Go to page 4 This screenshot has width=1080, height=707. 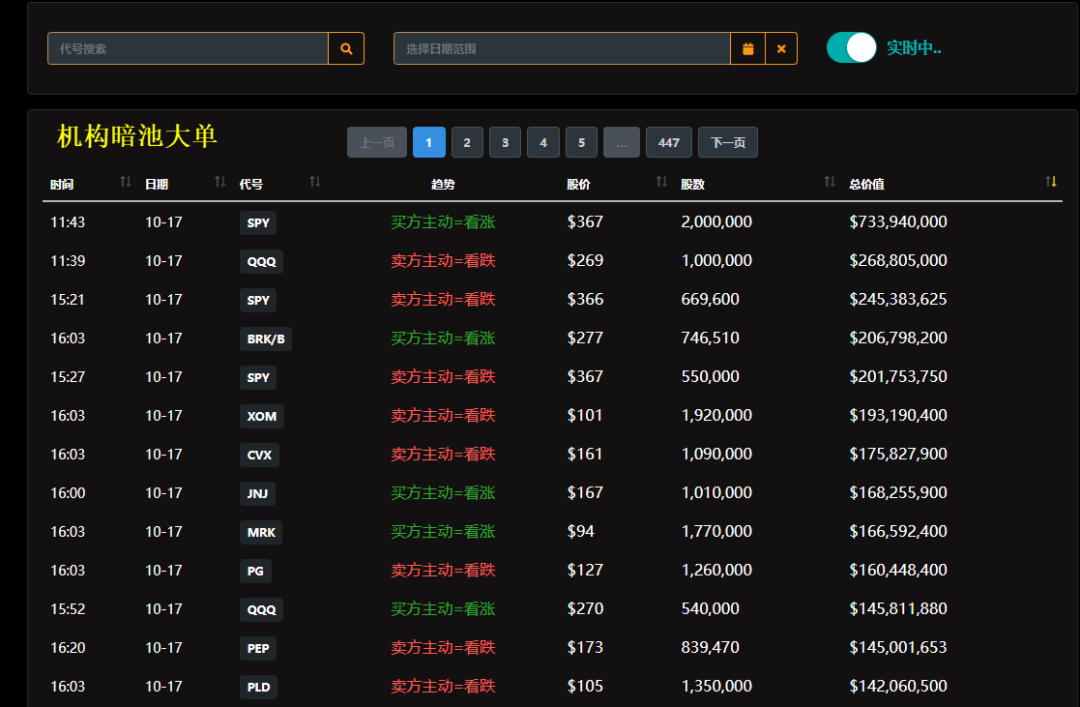tap(543, 143)
